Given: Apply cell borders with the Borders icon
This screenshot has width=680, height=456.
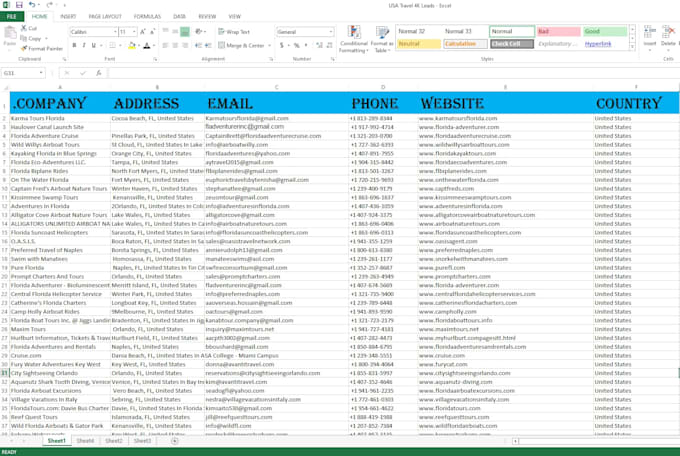Looking at the screenshot, I should (x=112, y=45).
